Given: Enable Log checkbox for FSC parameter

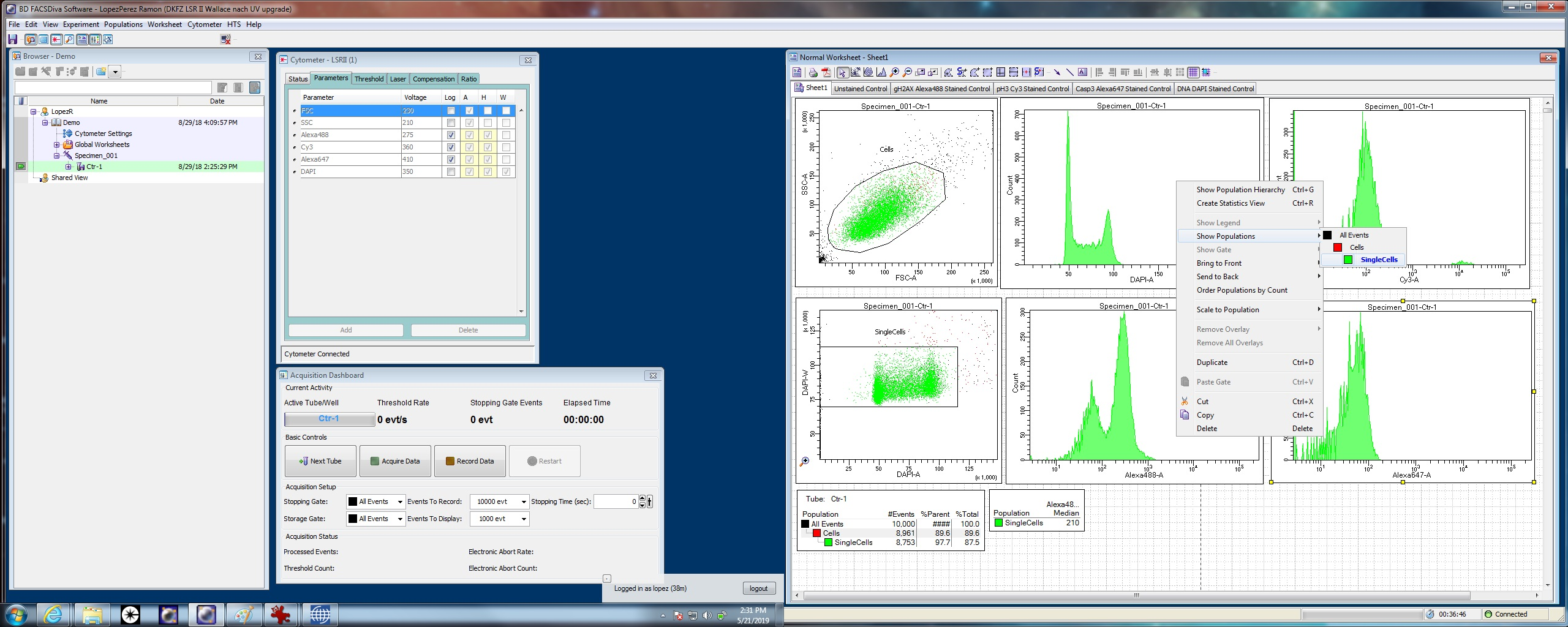Looking at the screenshot, I should click(451, 111).
